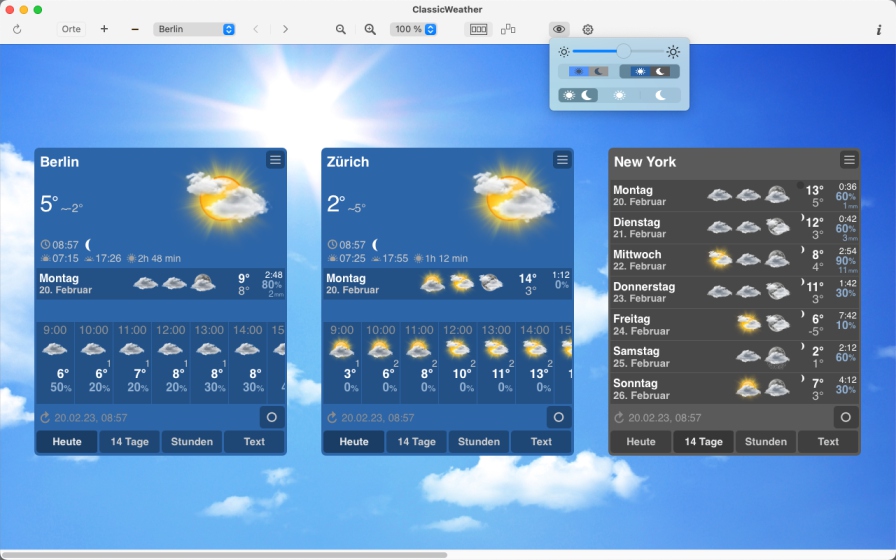Switch the Berlin card to the Heute tab

[67, 442]
